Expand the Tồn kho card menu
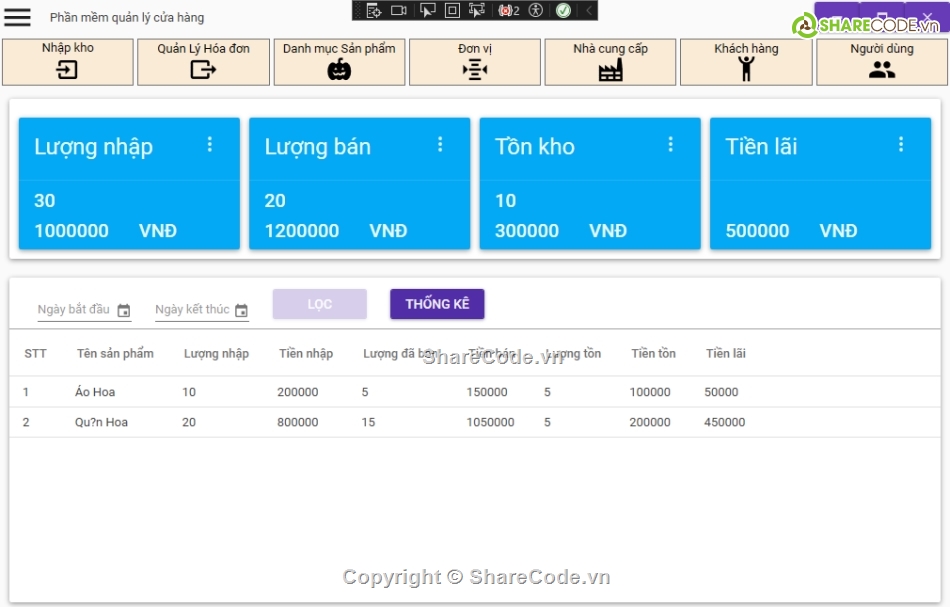The width and height of the screenshot is (950, 607). 670,145
